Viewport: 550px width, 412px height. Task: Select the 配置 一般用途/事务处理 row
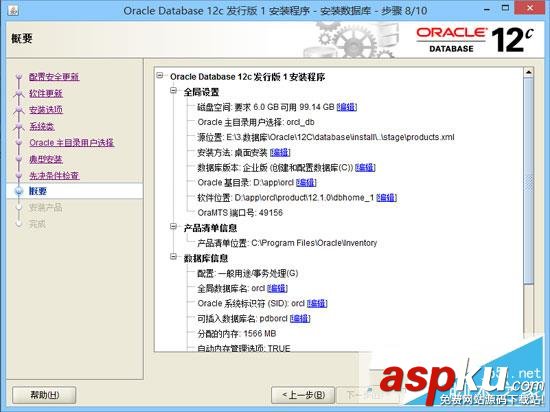pos(248,273)
